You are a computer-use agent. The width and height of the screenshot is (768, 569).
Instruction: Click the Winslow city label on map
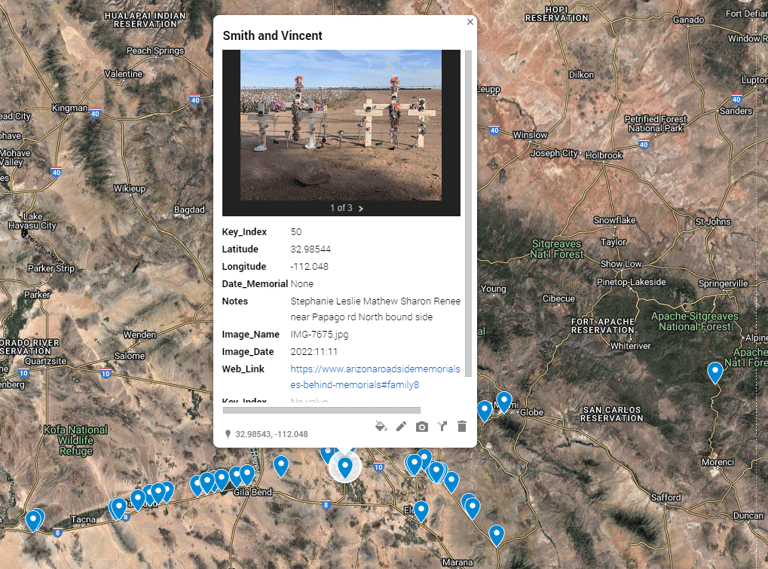530,135
